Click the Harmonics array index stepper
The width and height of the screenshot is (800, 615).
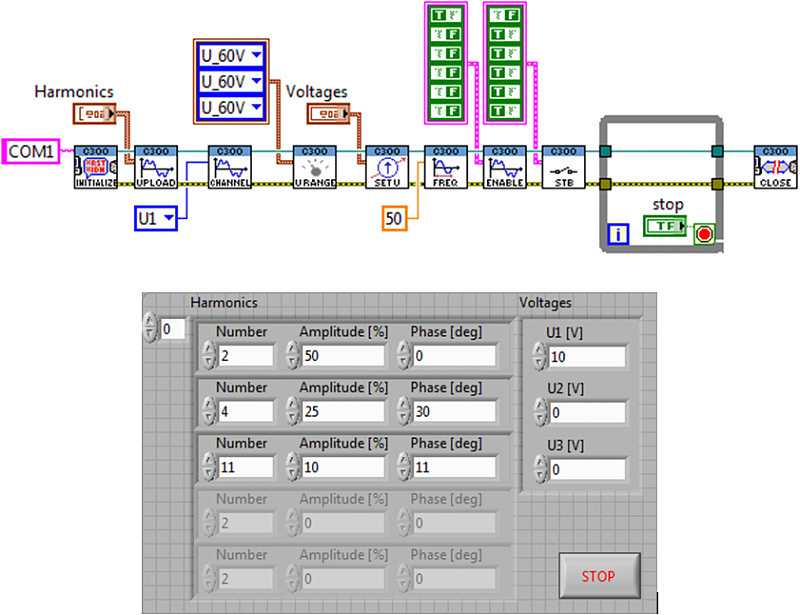(151, 328)
